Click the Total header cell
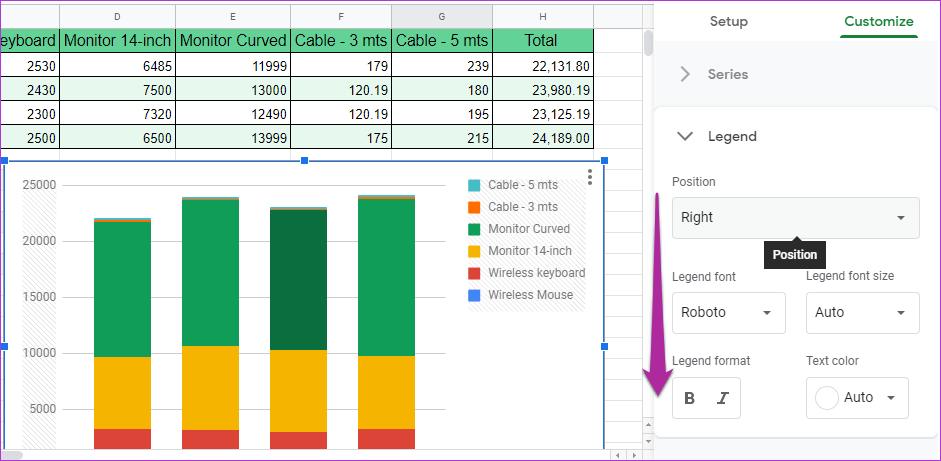941x461 pixels. [x=542, y=41]
